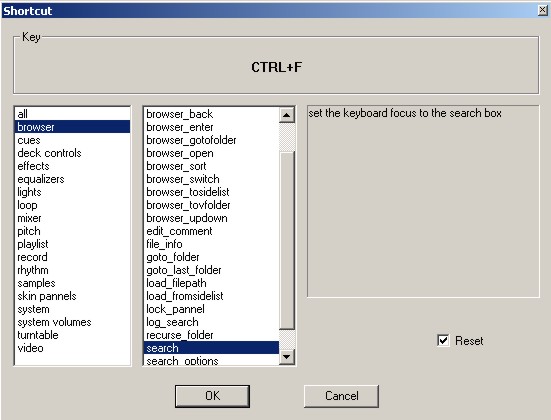Select the lock_pannel action

[212, 309]
